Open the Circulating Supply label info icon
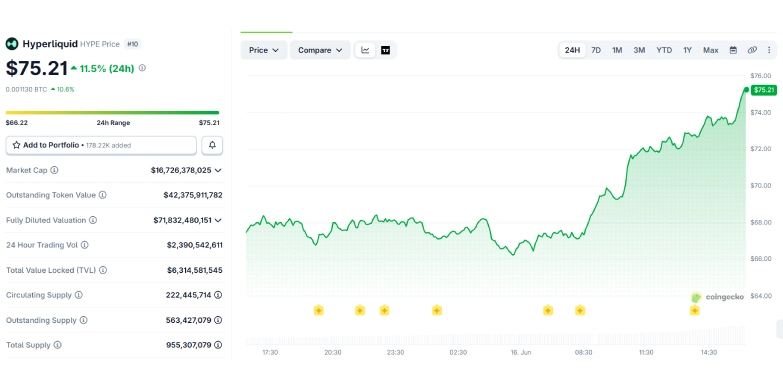This screenshot has height=388, width=783. (x=78, y=295)
